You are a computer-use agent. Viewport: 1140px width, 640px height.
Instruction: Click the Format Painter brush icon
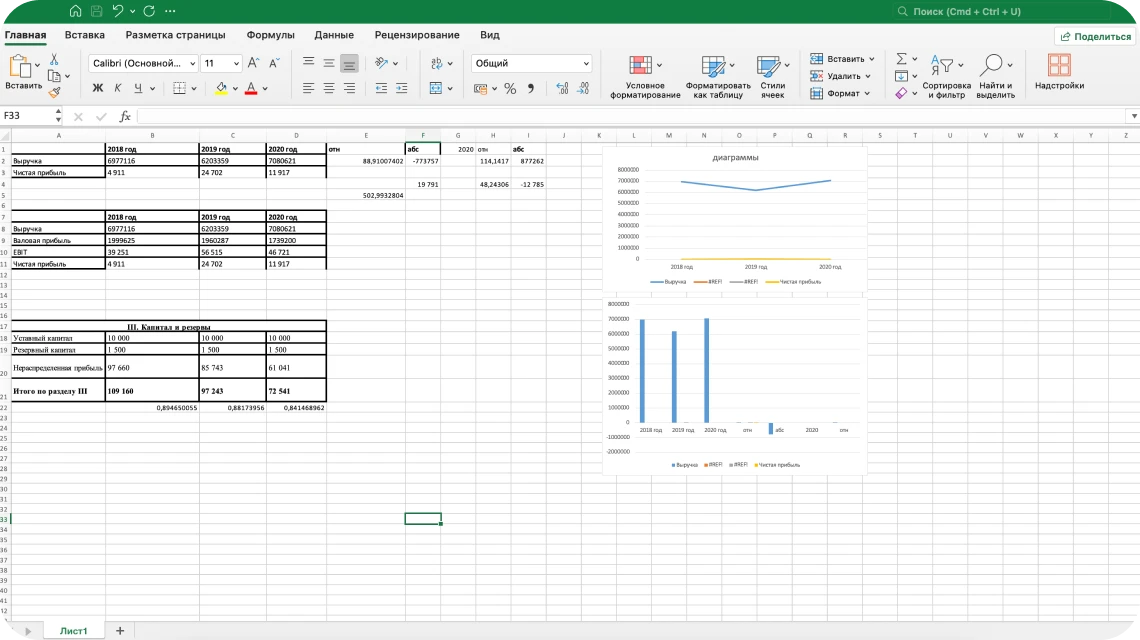pos(54,92)
